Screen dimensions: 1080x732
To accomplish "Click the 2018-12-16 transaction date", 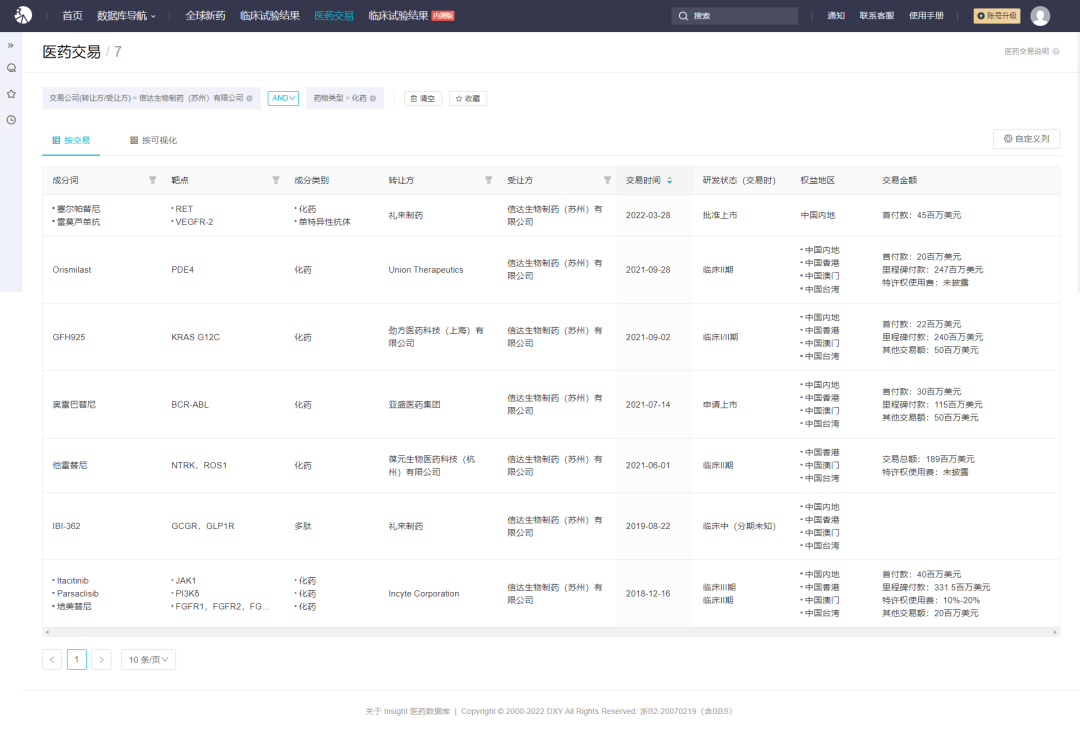I will click(x=648, y=594).
